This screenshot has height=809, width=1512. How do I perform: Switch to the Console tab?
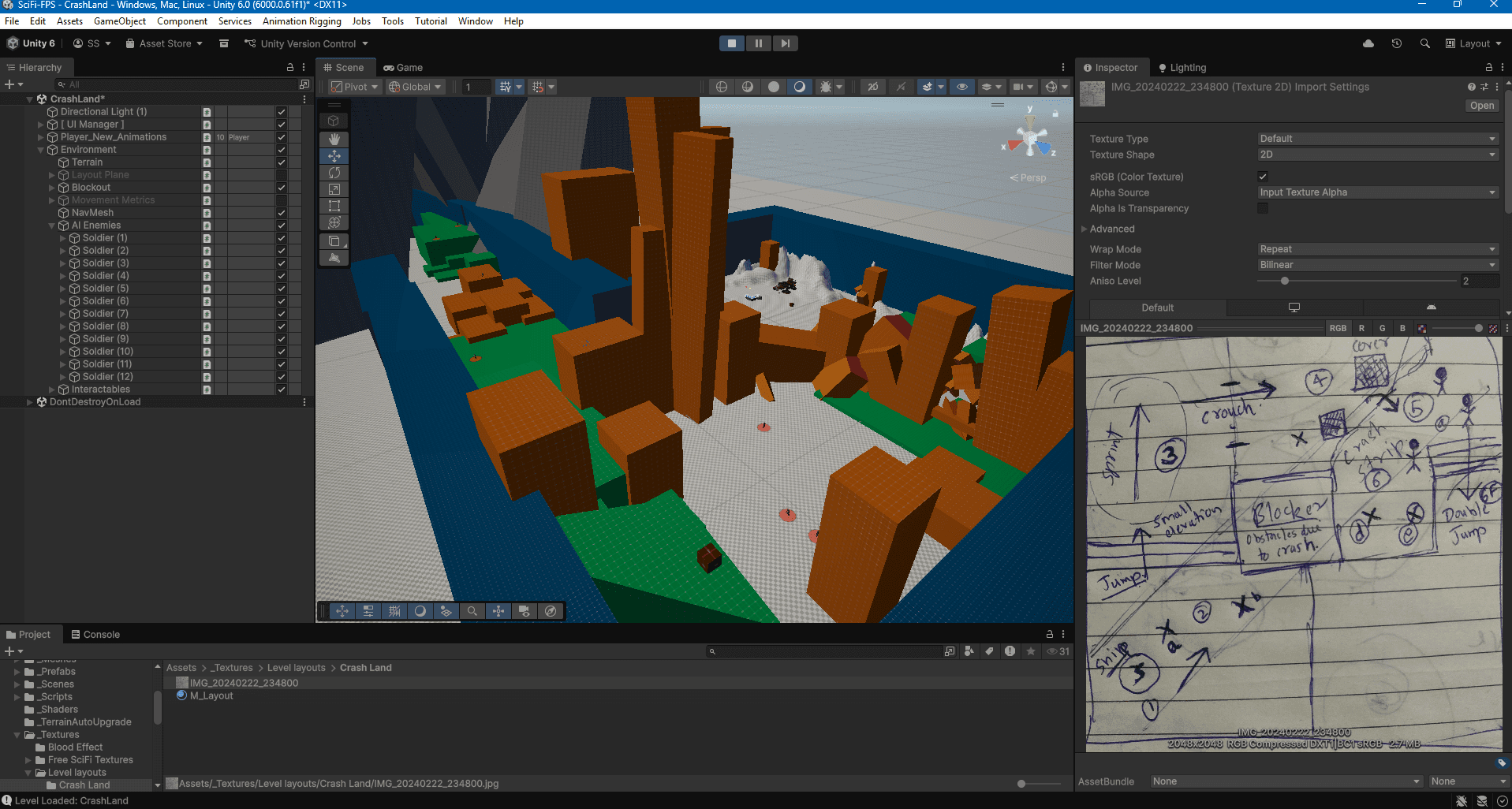[95, 634]
